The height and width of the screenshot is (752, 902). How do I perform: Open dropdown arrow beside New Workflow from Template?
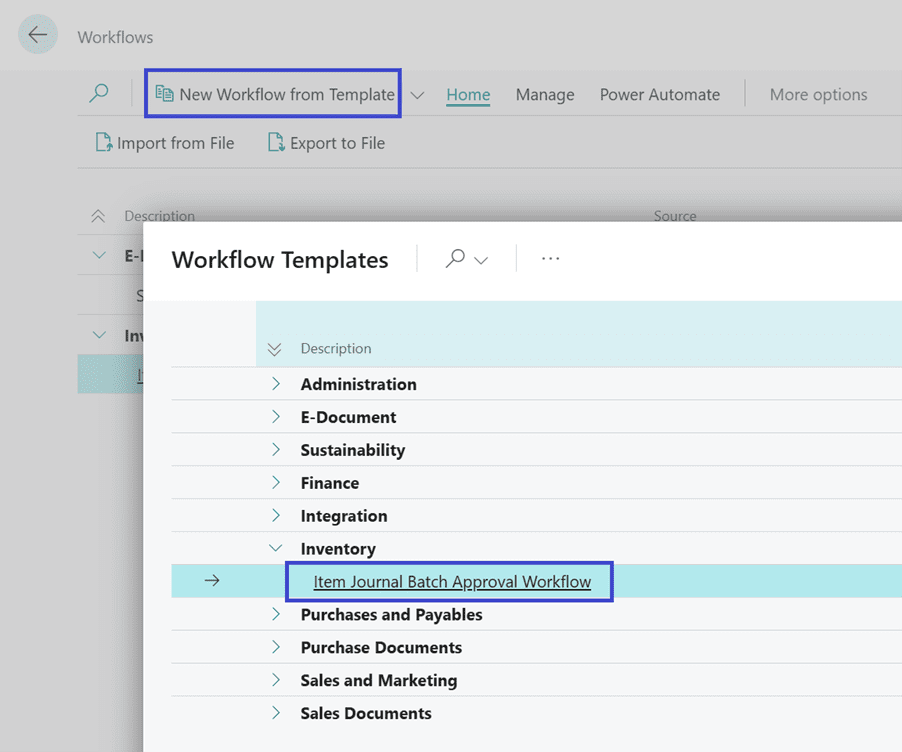coord(418,95)
